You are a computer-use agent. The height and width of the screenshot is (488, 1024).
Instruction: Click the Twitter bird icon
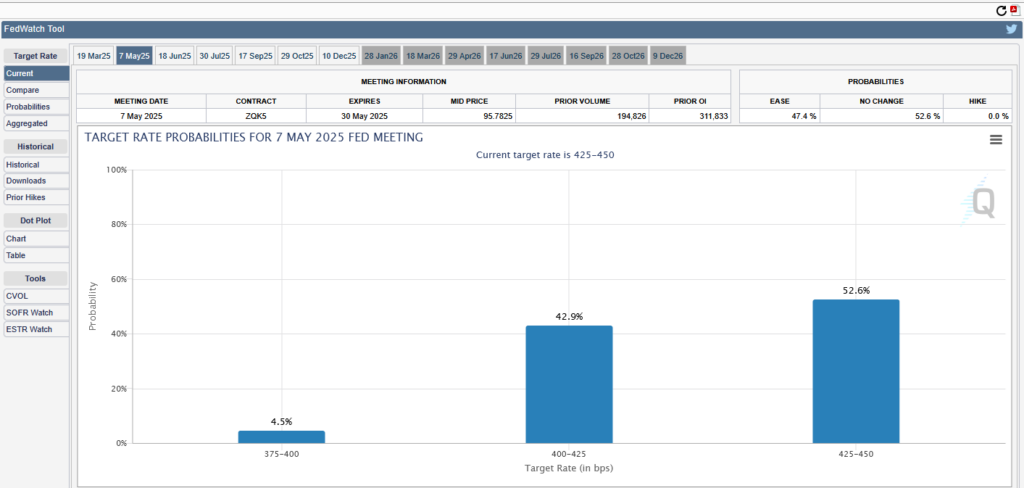pyautogui.click(x=1011, y=29)
